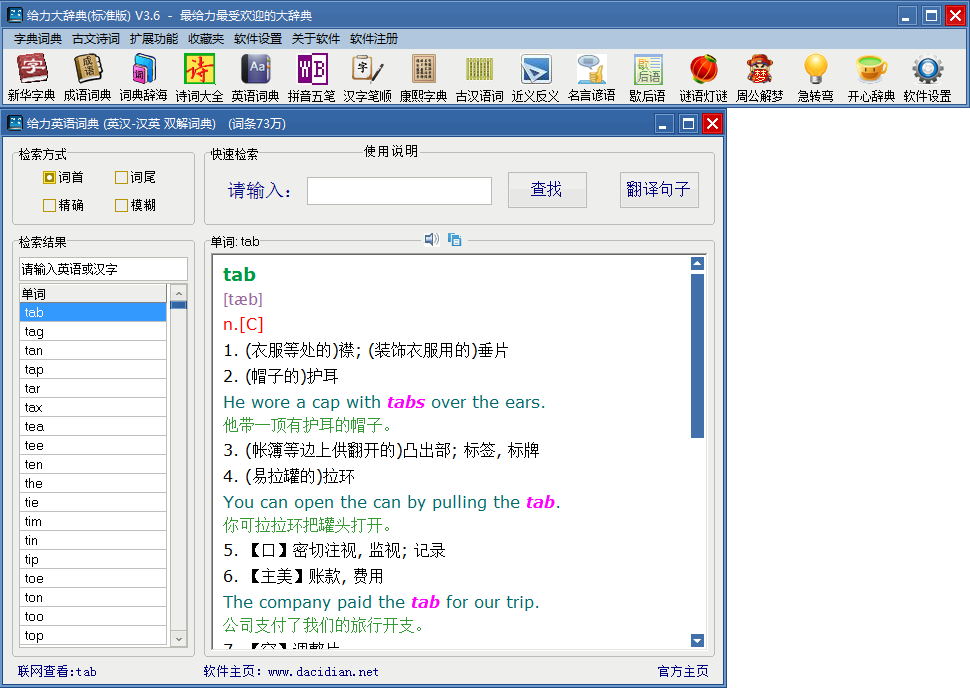
Task: Enable the 词尾 search option
Action: coord(122,178)
